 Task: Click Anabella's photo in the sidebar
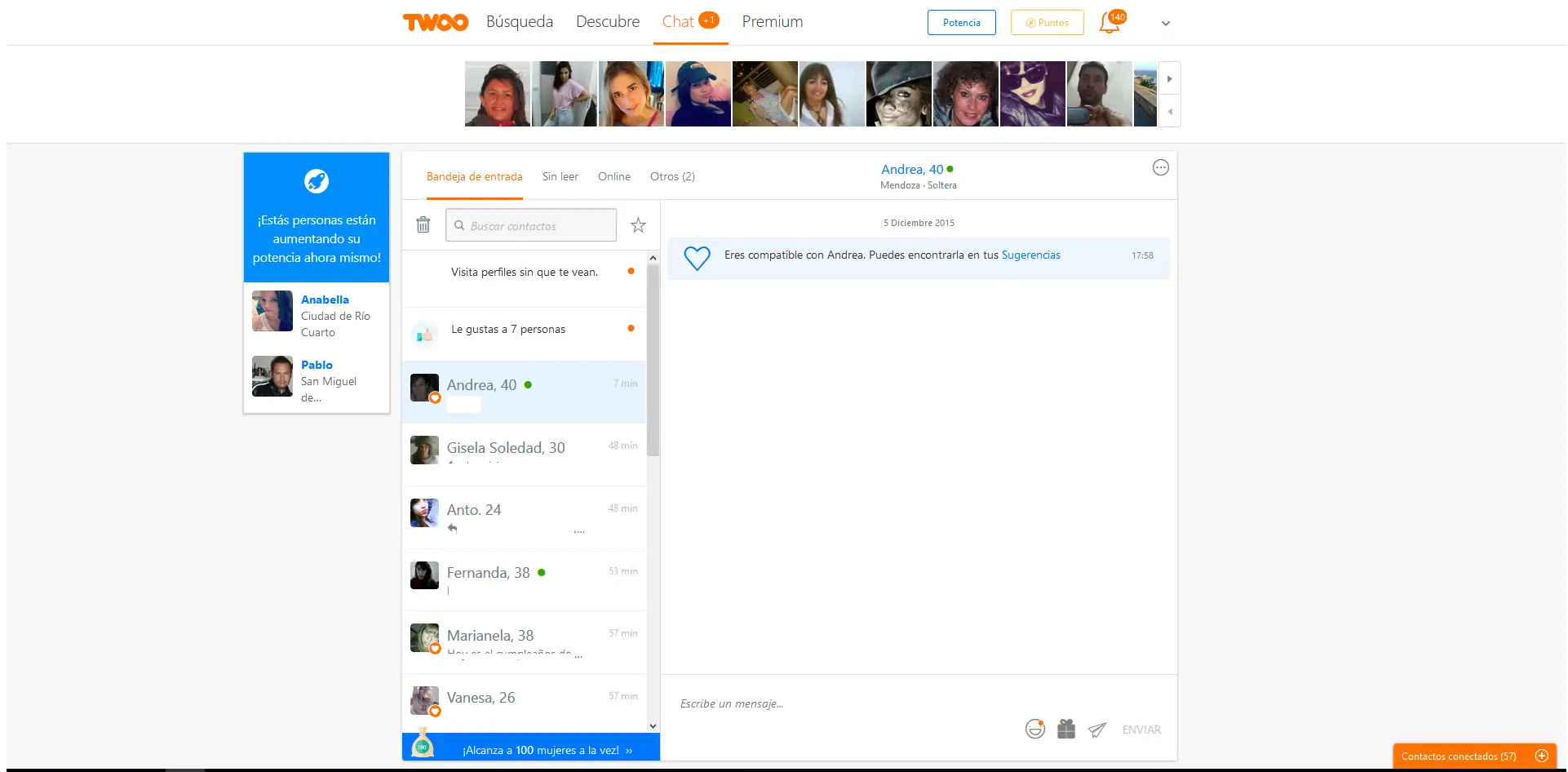click(x=272, y=311)
